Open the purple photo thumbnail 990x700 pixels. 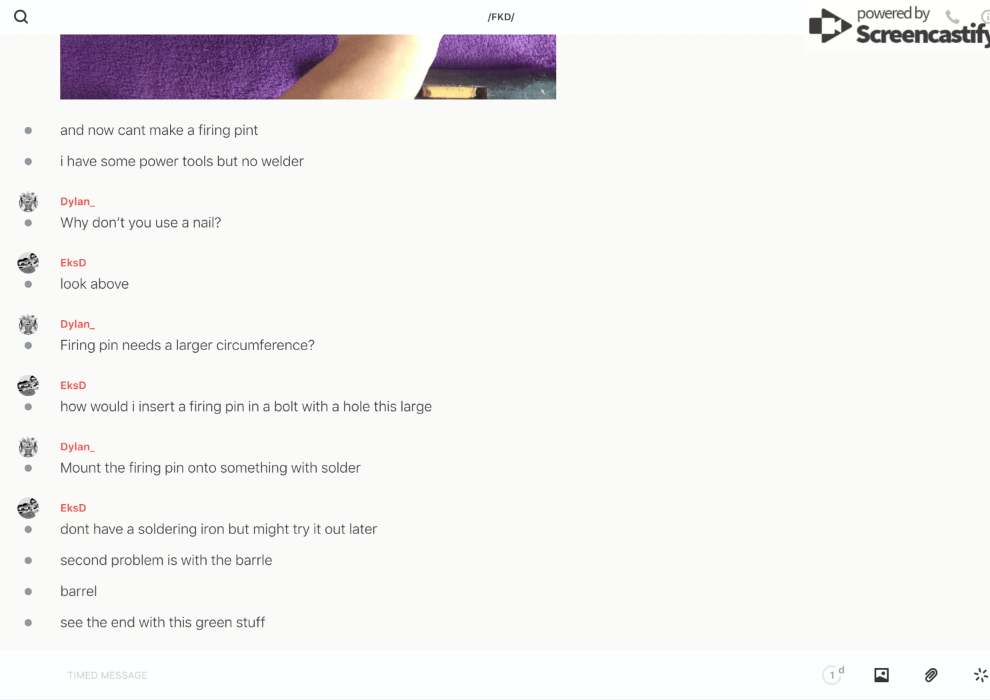[308, 67]
